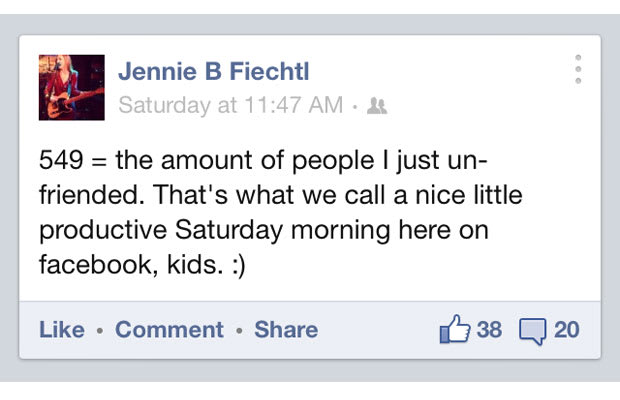
Task: Open the Saturday at 11:47 AM timestamp
Action: 231,105
